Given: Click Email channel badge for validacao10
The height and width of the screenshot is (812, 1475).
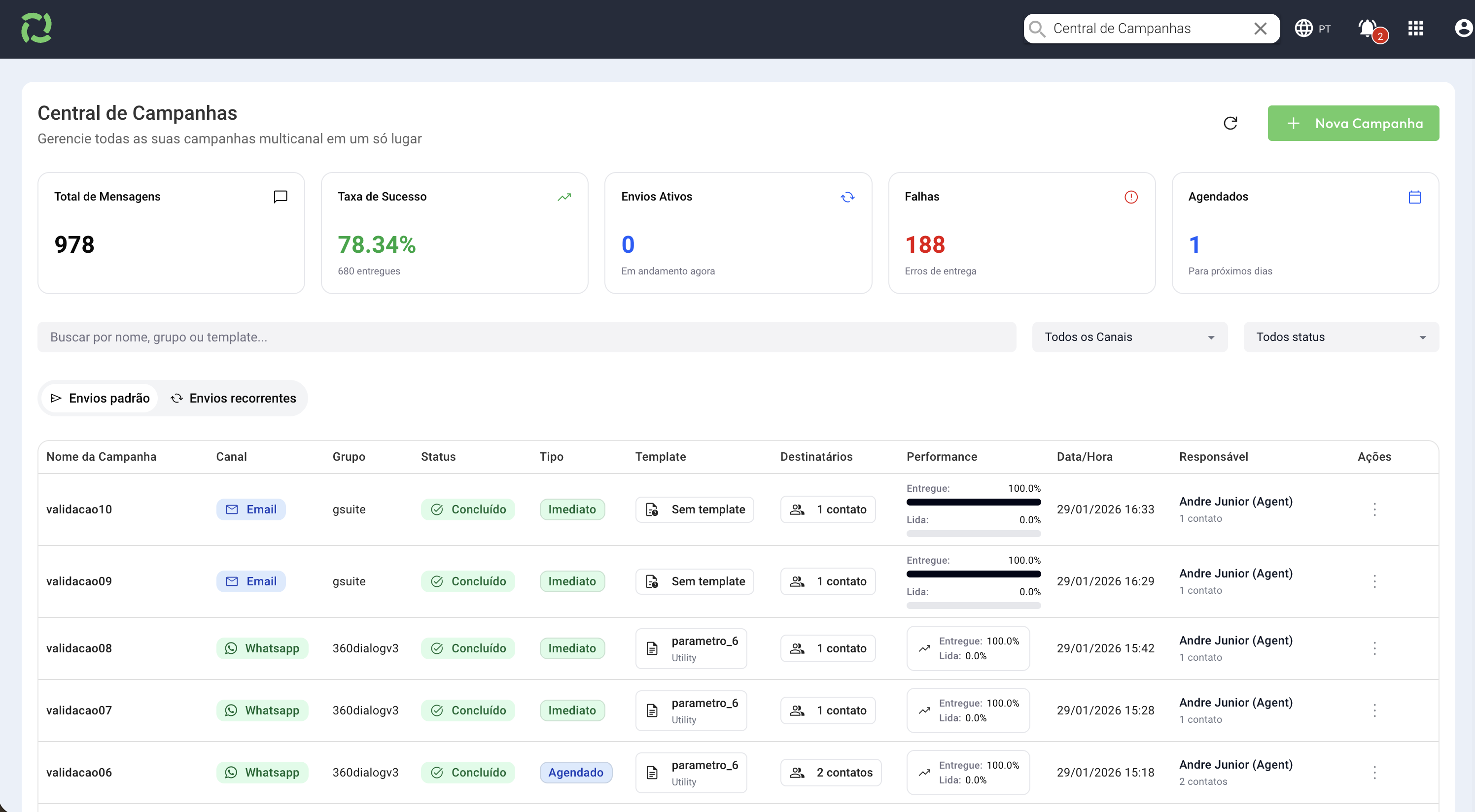Looking at the screenshot, I should point(251,509).
